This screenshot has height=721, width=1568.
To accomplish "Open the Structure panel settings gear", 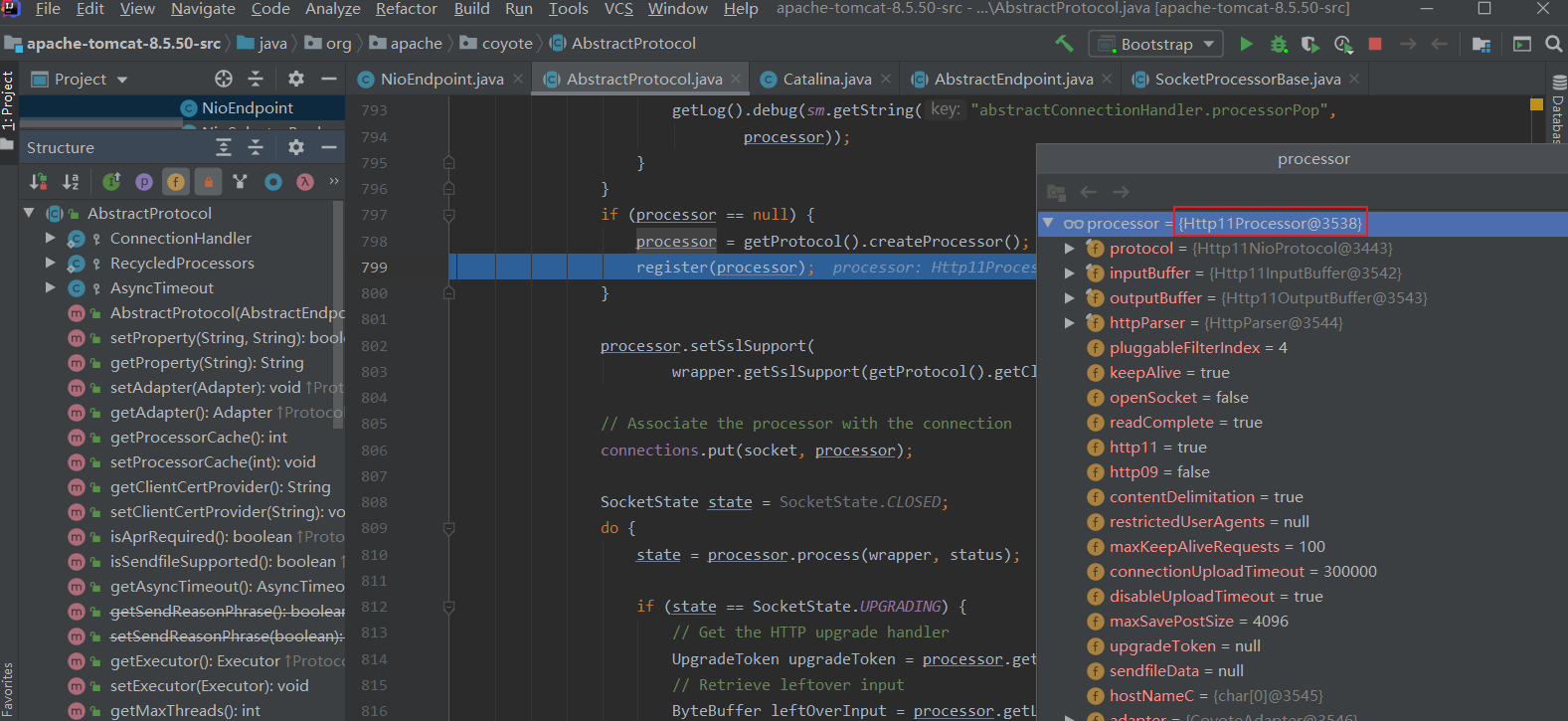I will (x=296, y=147).
